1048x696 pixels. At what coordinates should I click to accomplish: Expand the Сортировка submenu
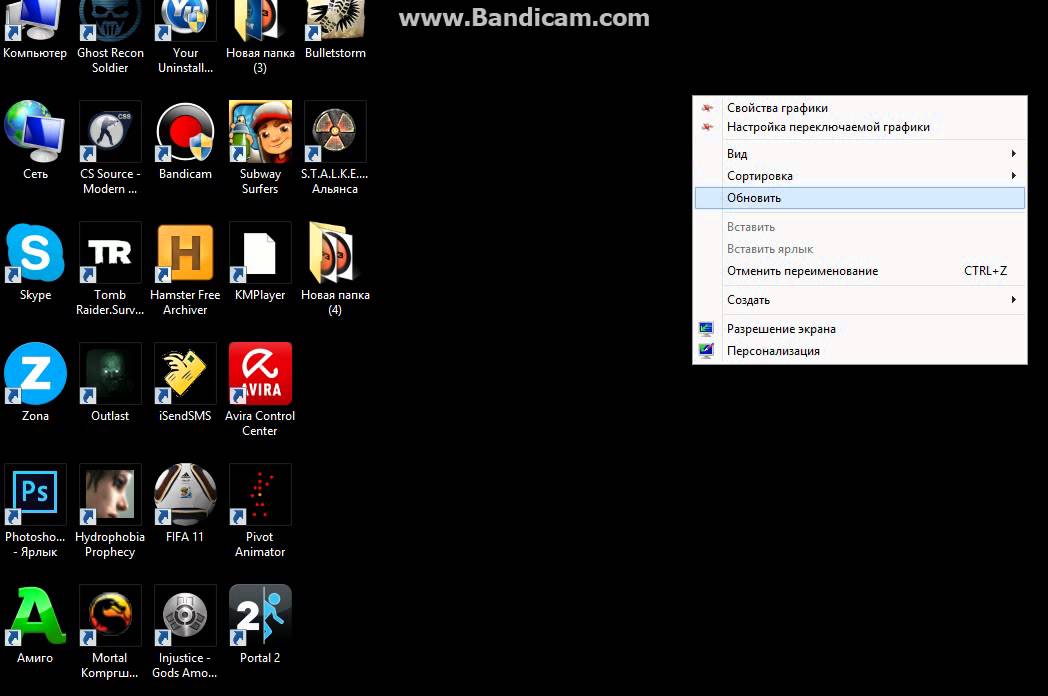pyautogui.click(x=860, y=176)
